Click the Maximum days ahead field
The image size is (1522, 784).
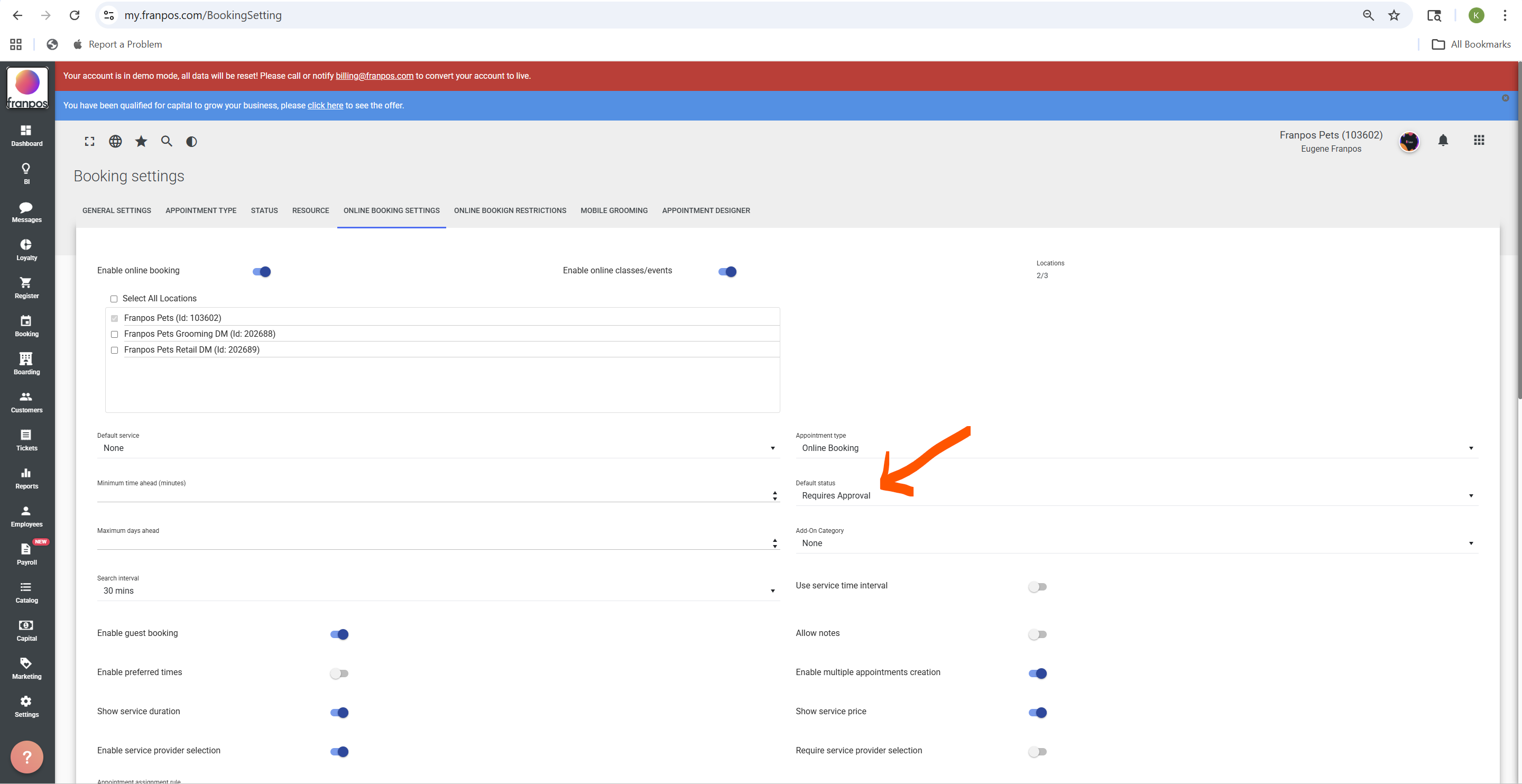pyautogui.click(x=431, y=543)
